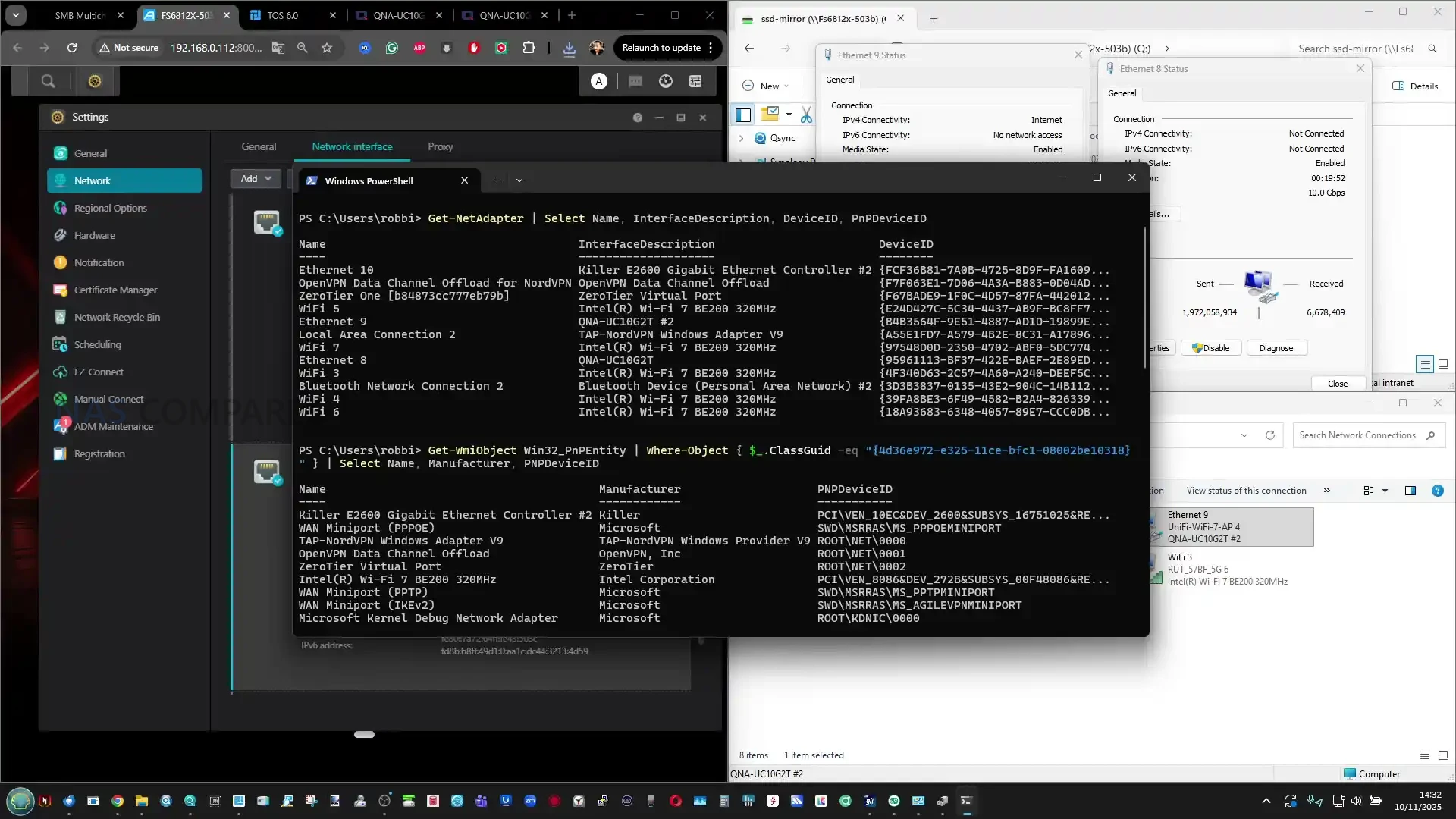Image resolution: width=1456 pixels, height=819 pixels.
Task: Click the Chrome downloads icon
Action: coord(569,48)
